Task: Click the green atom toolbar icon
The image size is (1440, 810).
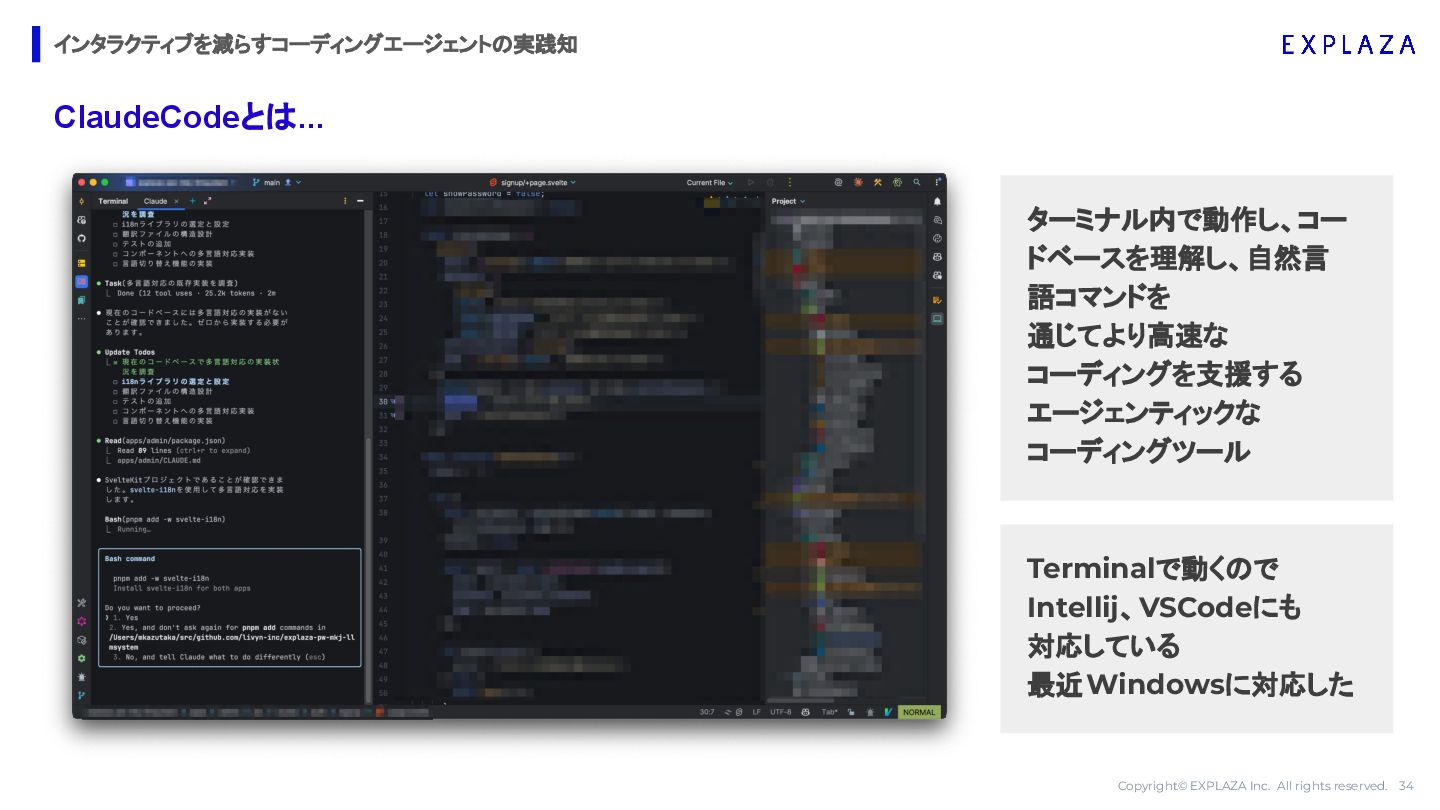Action: point(897,183)
